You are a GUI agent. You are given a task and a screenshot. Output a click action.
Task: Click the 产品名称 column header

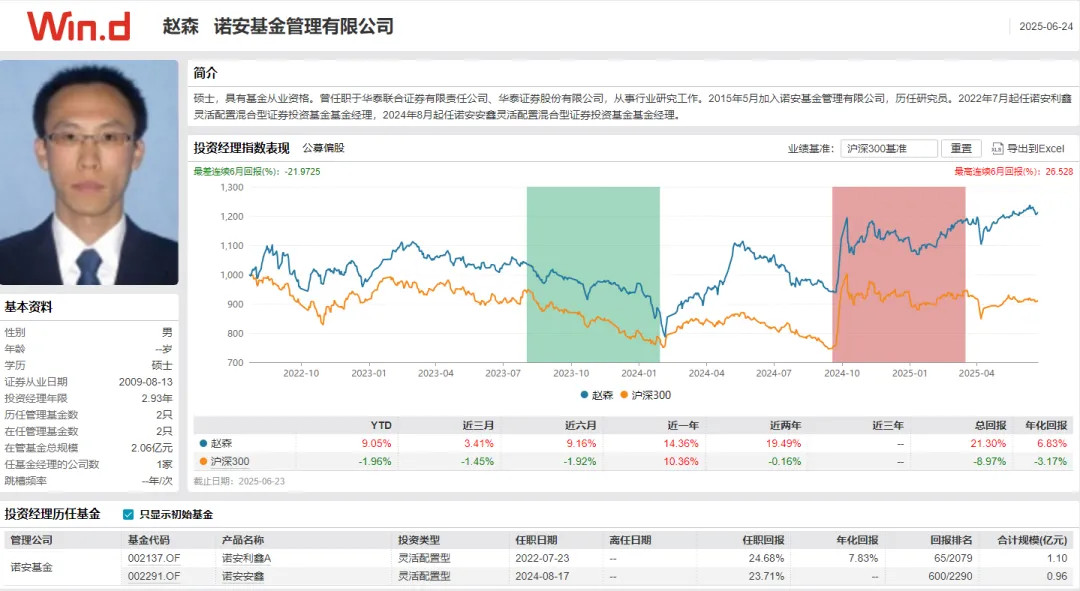click(242, 540)
